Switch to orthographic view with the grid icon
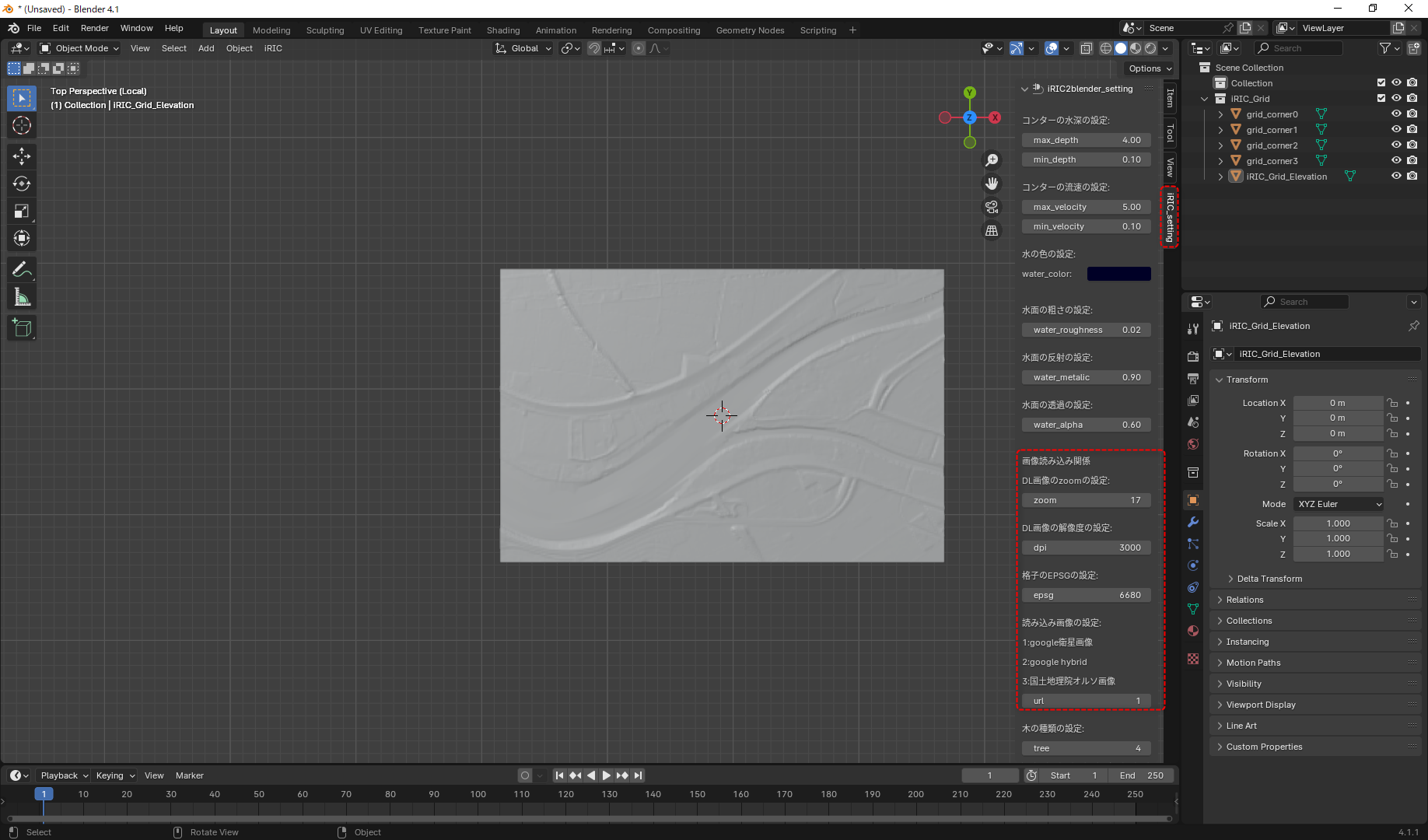Screen dimensions: 1428x840 pyautogui.click(x=992, y=231)
